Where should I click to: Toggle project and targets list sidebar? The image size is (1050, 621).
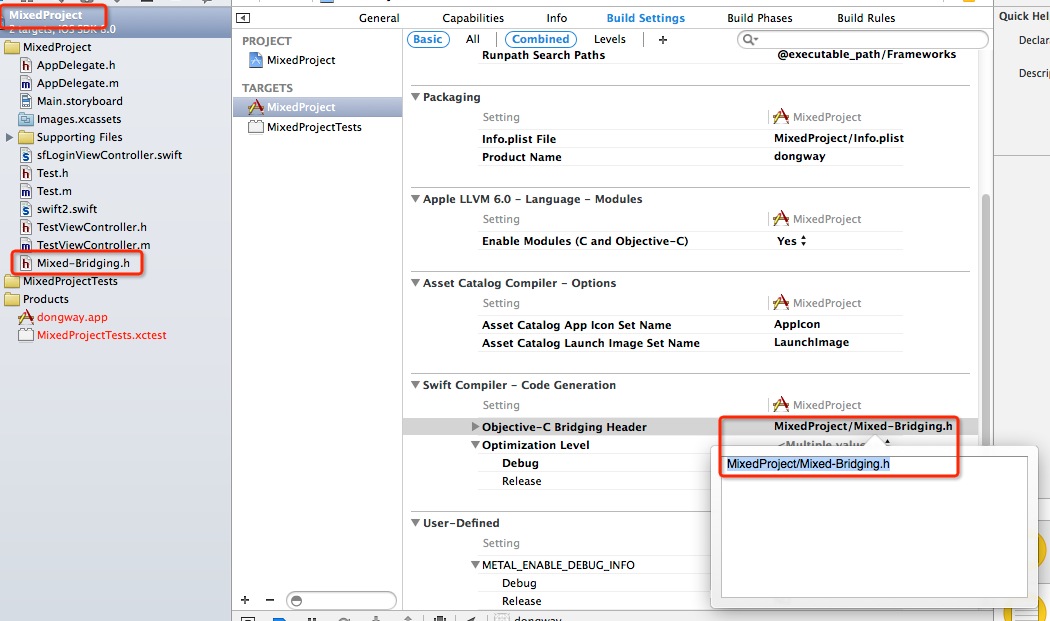coord(243,18)
